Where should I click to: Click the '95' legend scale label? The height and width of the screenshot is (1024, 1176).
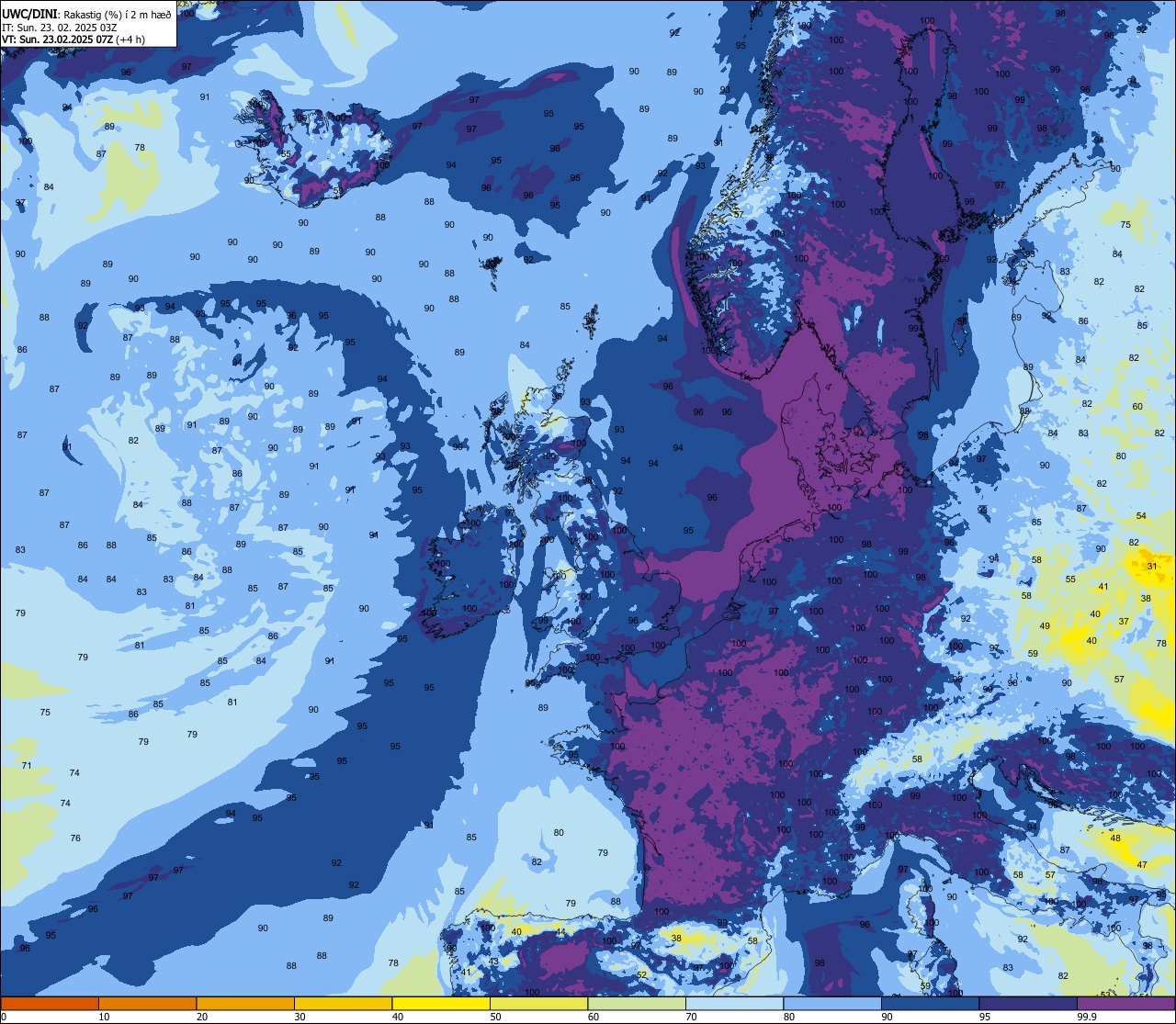tap(985, 1017)
